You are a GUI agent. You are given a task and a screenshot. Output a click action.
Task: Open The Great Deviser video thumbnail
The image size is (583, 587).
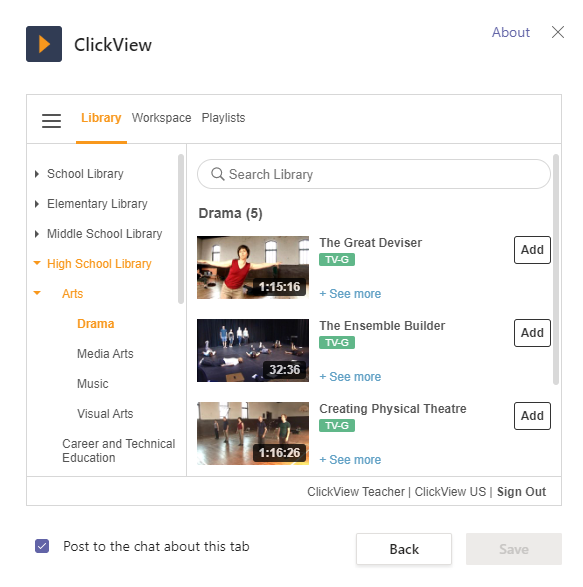point(253,267)
